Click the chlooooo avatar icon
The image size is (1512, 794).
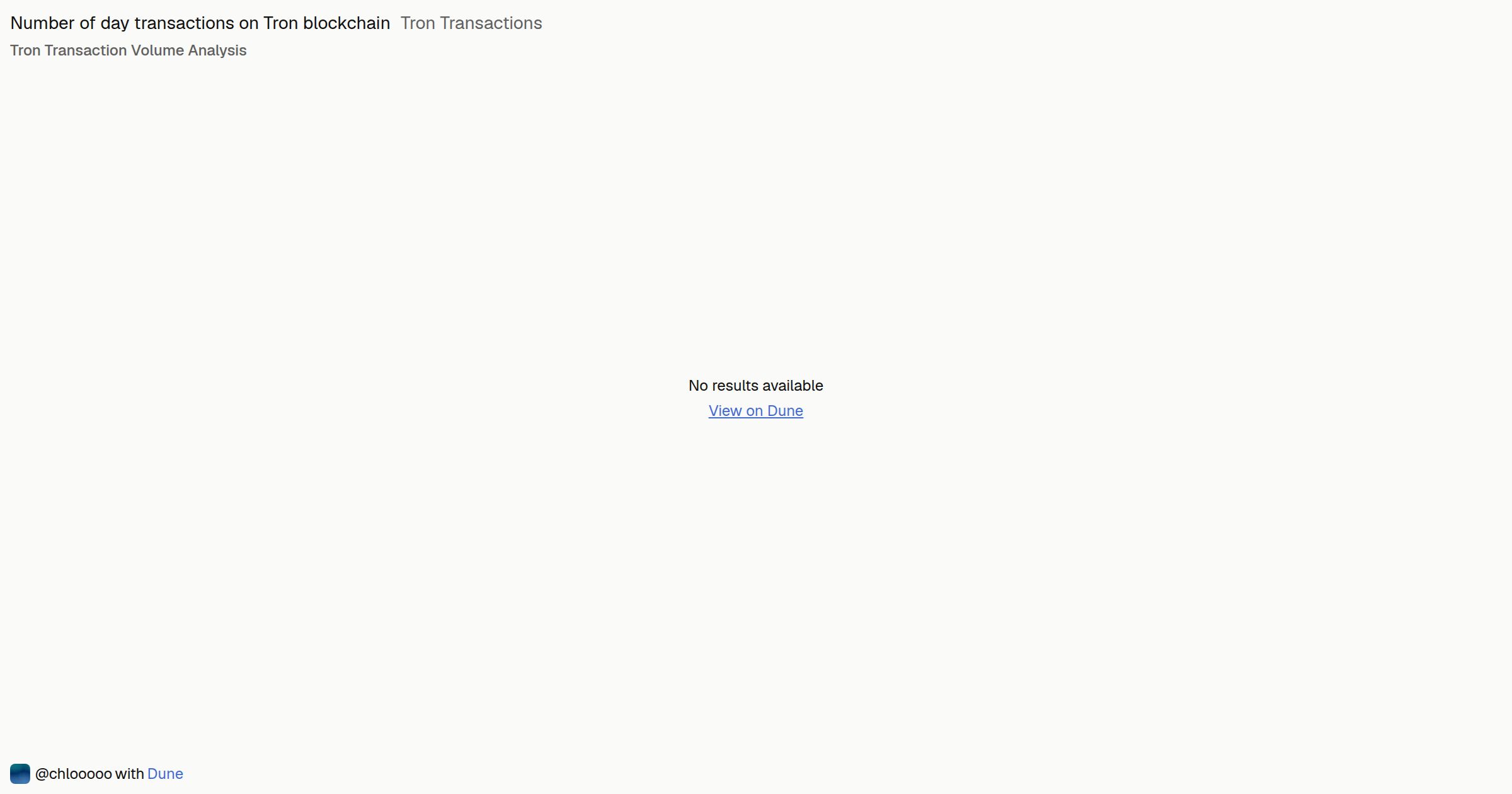(x=20, y=774)
